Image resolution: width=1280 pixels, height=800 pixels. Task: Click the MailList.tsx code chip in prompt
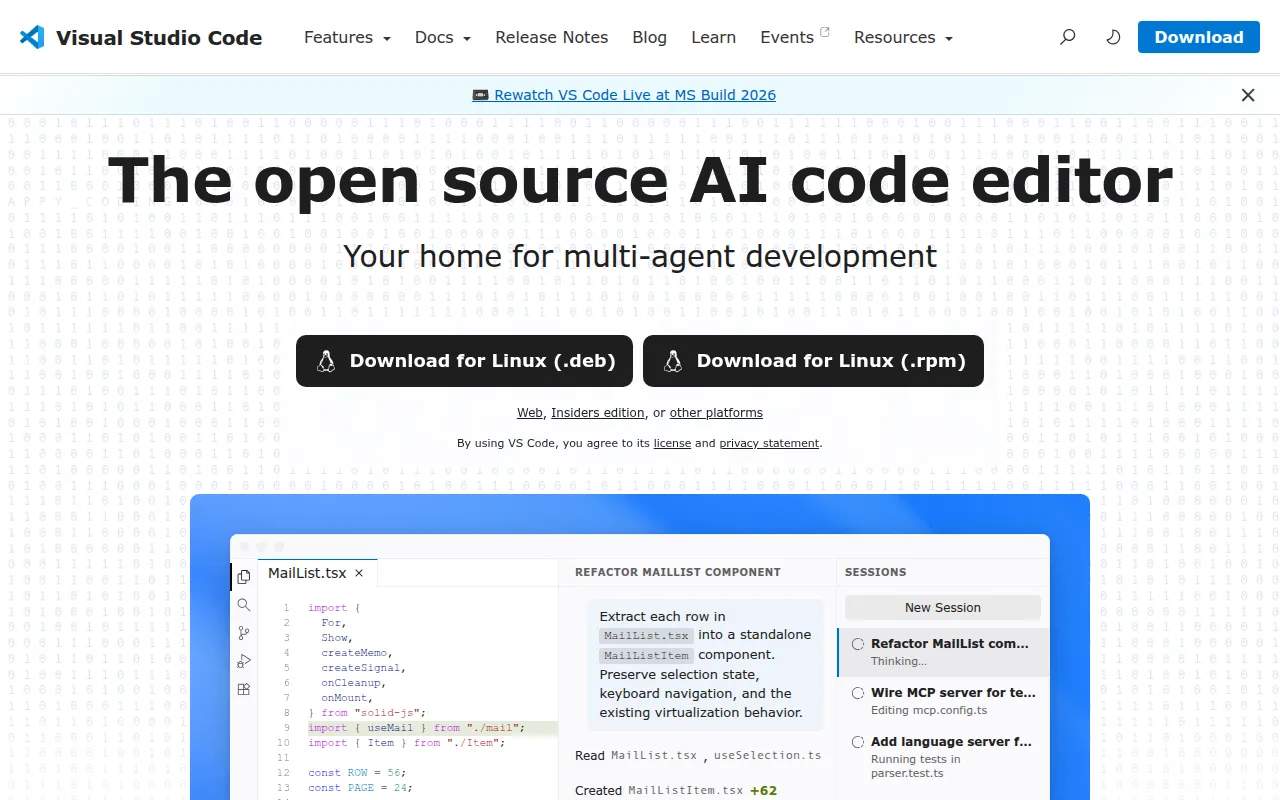[x=647, y=636]
